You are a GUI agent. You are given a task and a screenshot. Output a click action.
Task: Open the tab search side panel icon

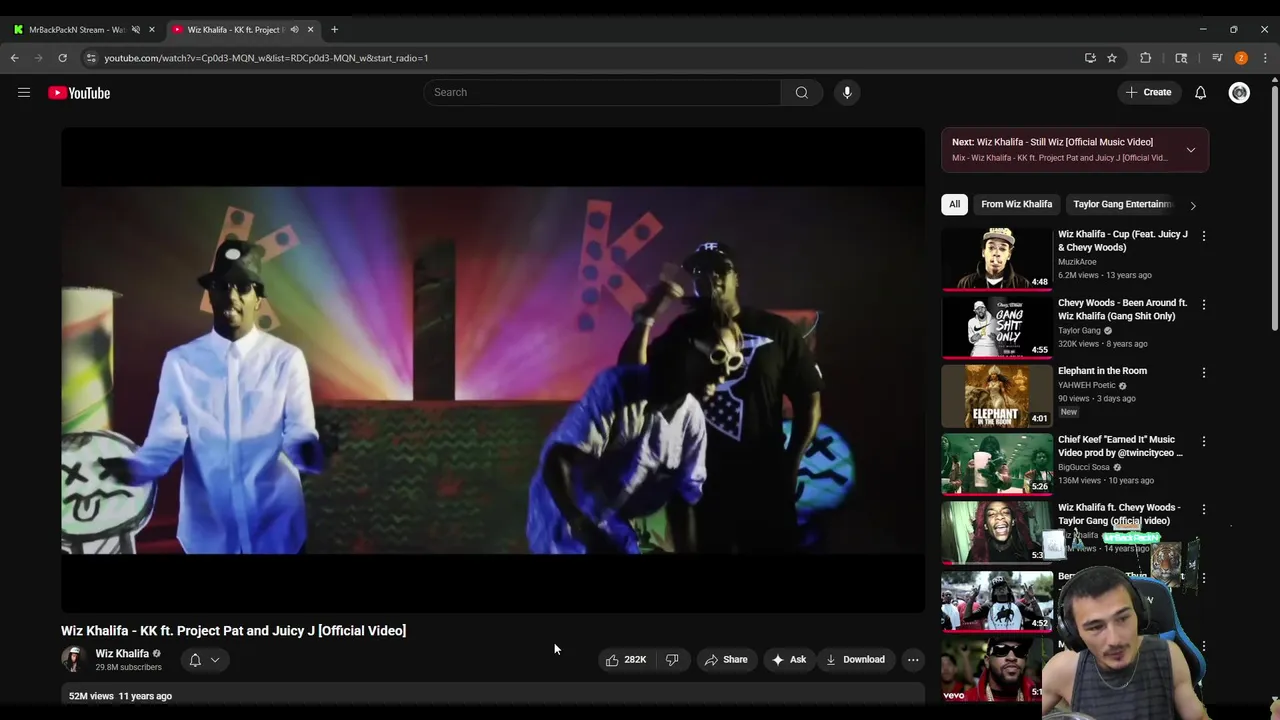1181,58
